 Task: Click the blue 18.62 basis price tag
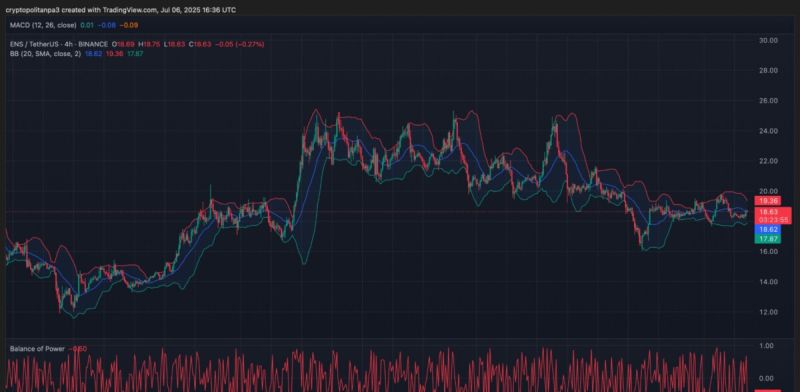tap(767, 230)
